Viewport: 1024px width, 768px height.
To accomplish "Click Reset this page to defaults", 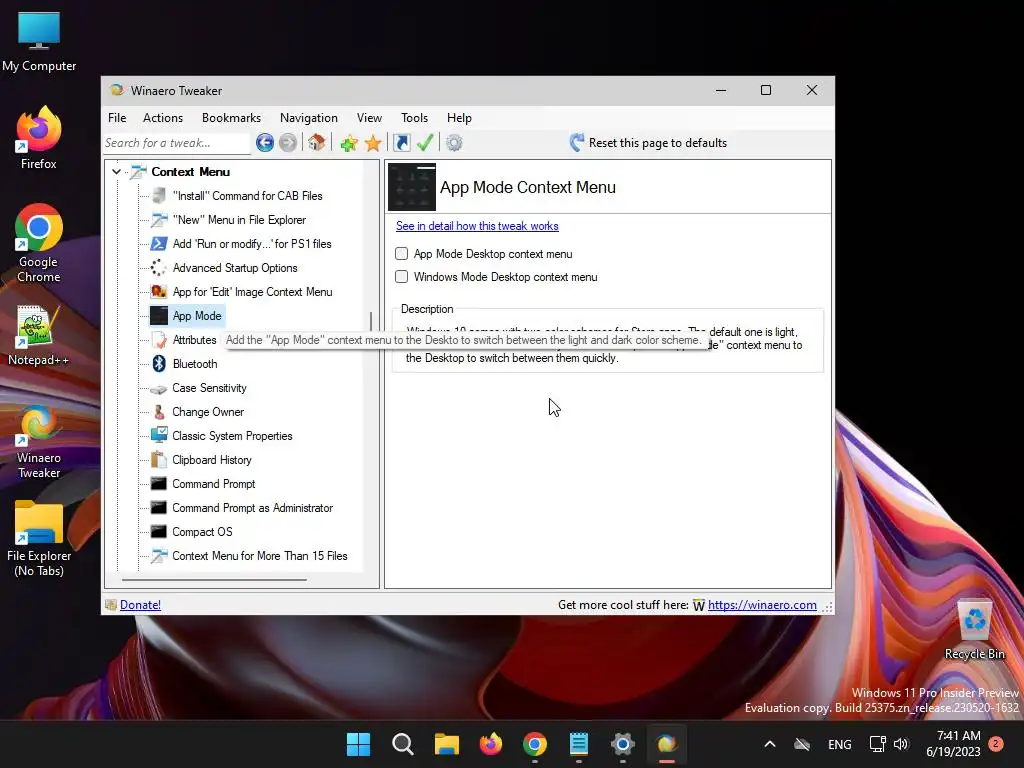I will coord(648,142).
